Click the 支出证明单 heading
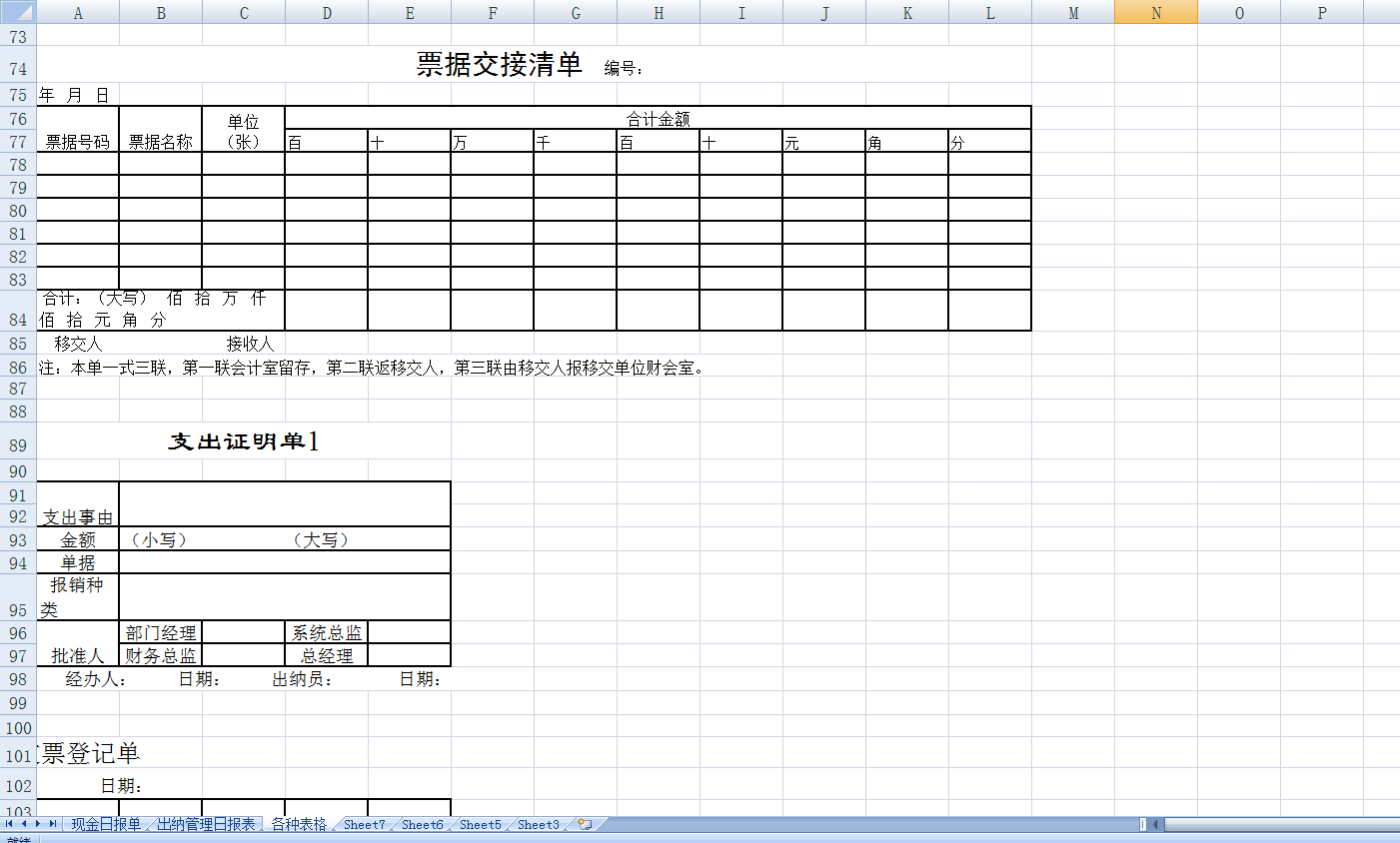The image size is (1400, 843). tap(243, 441)
